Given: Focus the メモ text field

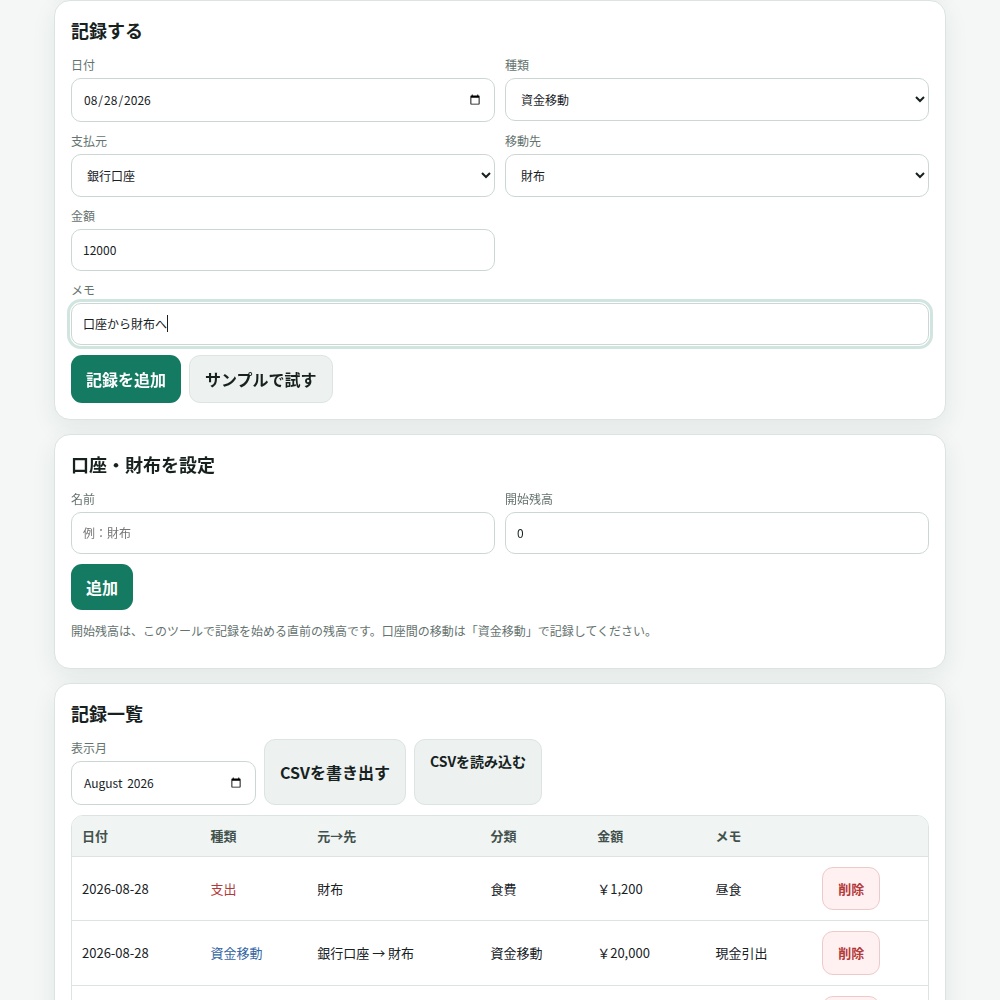Looking at the screenshot, I should pos(499,324).
